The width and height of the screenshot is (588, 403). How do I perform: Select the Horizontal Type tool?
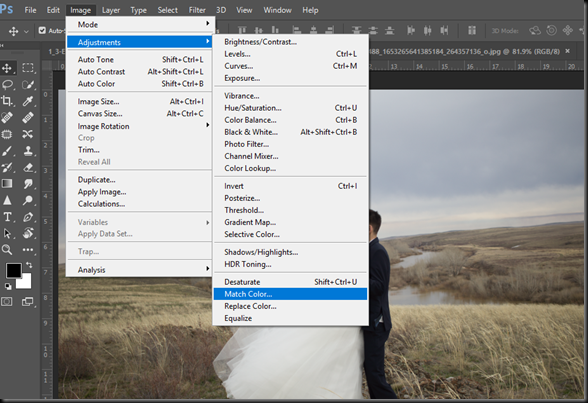pyautogui.click(x=7, y=217)
